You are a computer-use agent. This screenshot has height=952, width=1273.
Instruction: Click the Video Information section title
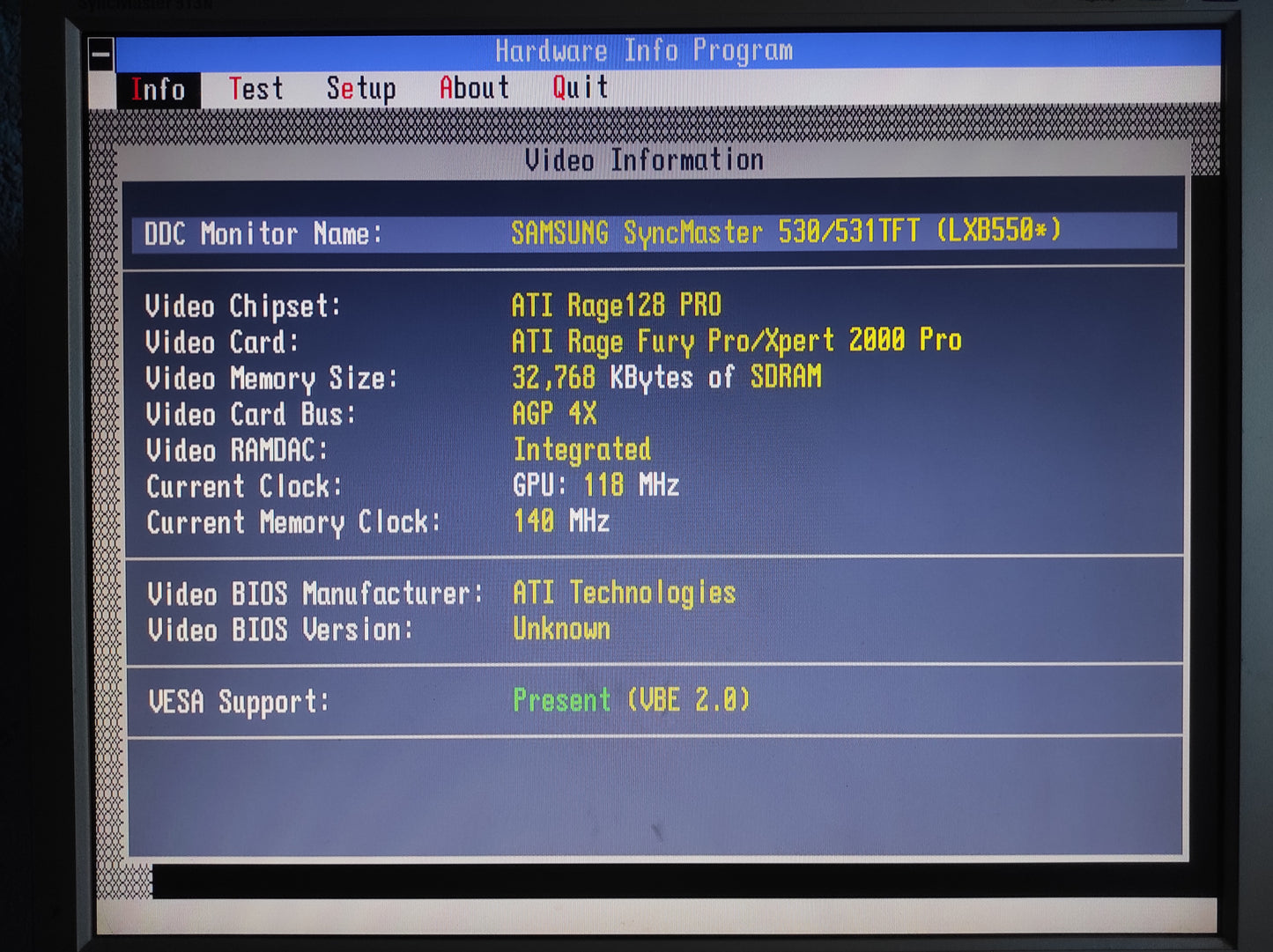[x=644, y=159]
